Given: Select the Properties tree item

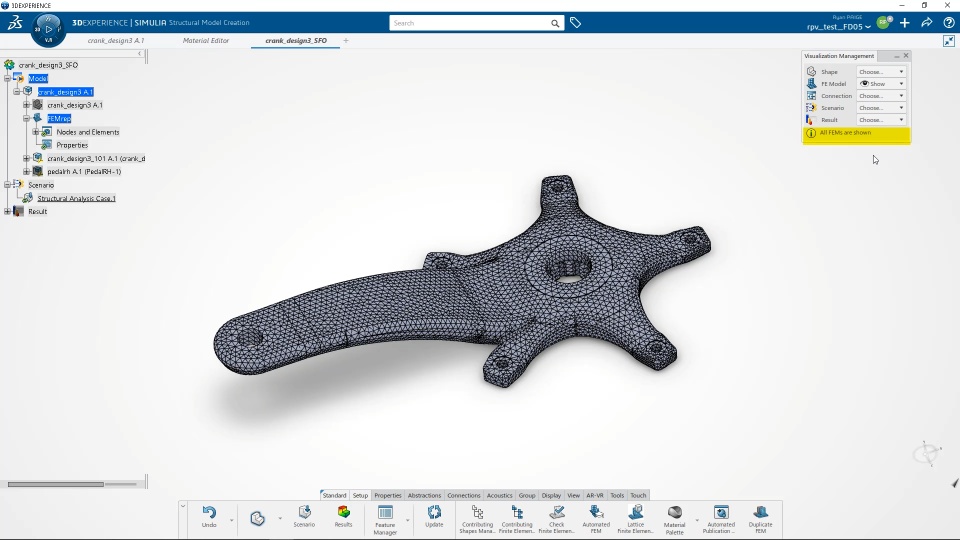Looking at the screenshot, I should [x=72, y=145].
